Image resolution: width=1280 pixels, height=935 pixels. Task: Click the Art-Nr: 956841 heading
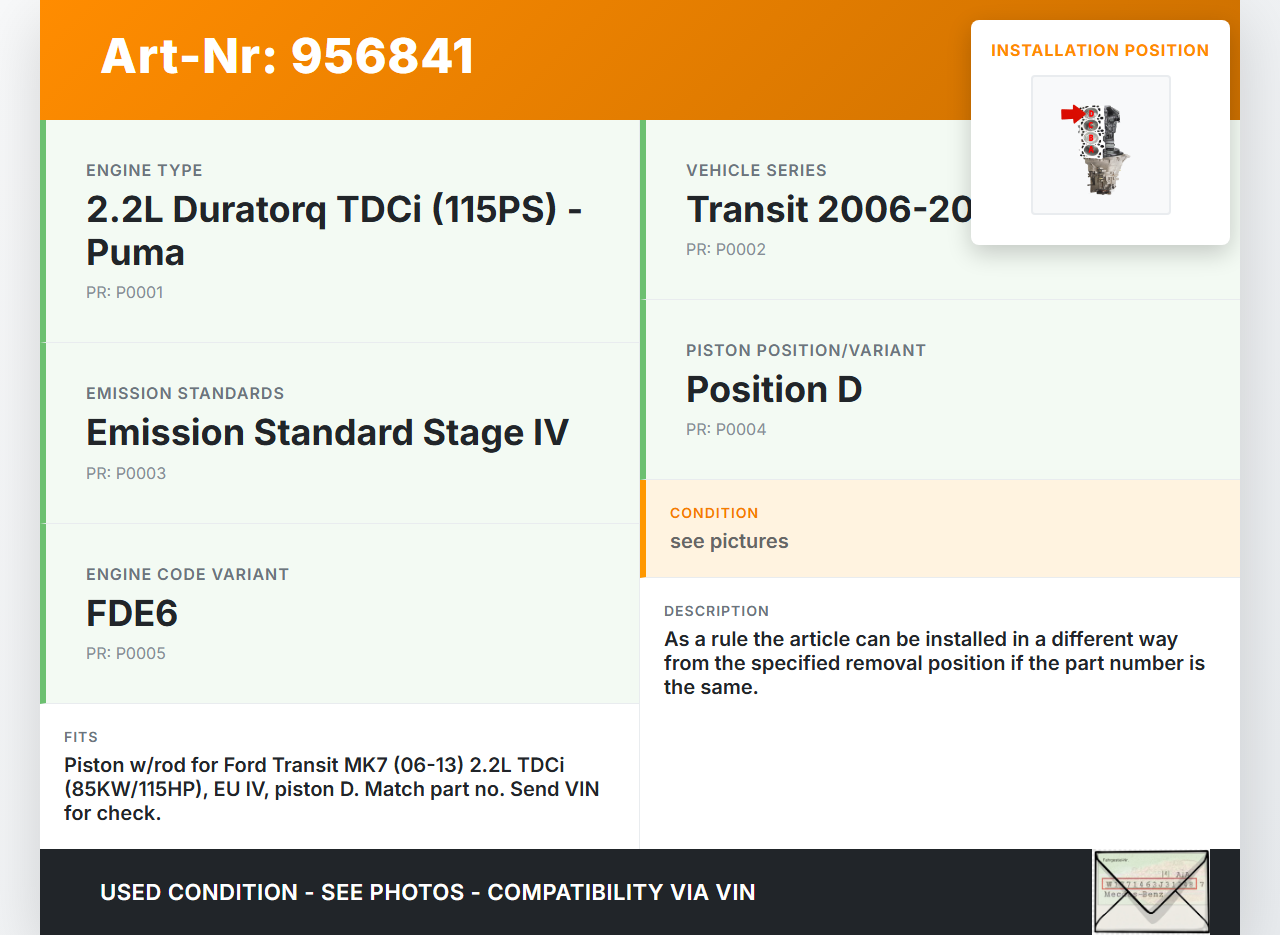coord(287,56)
